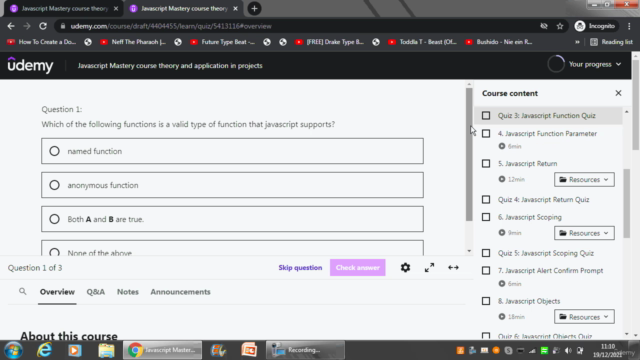The width and height of the screenshot is (640, 360).
Task: Open the search magnifier icon near Overview
Action: coord(22,291)
